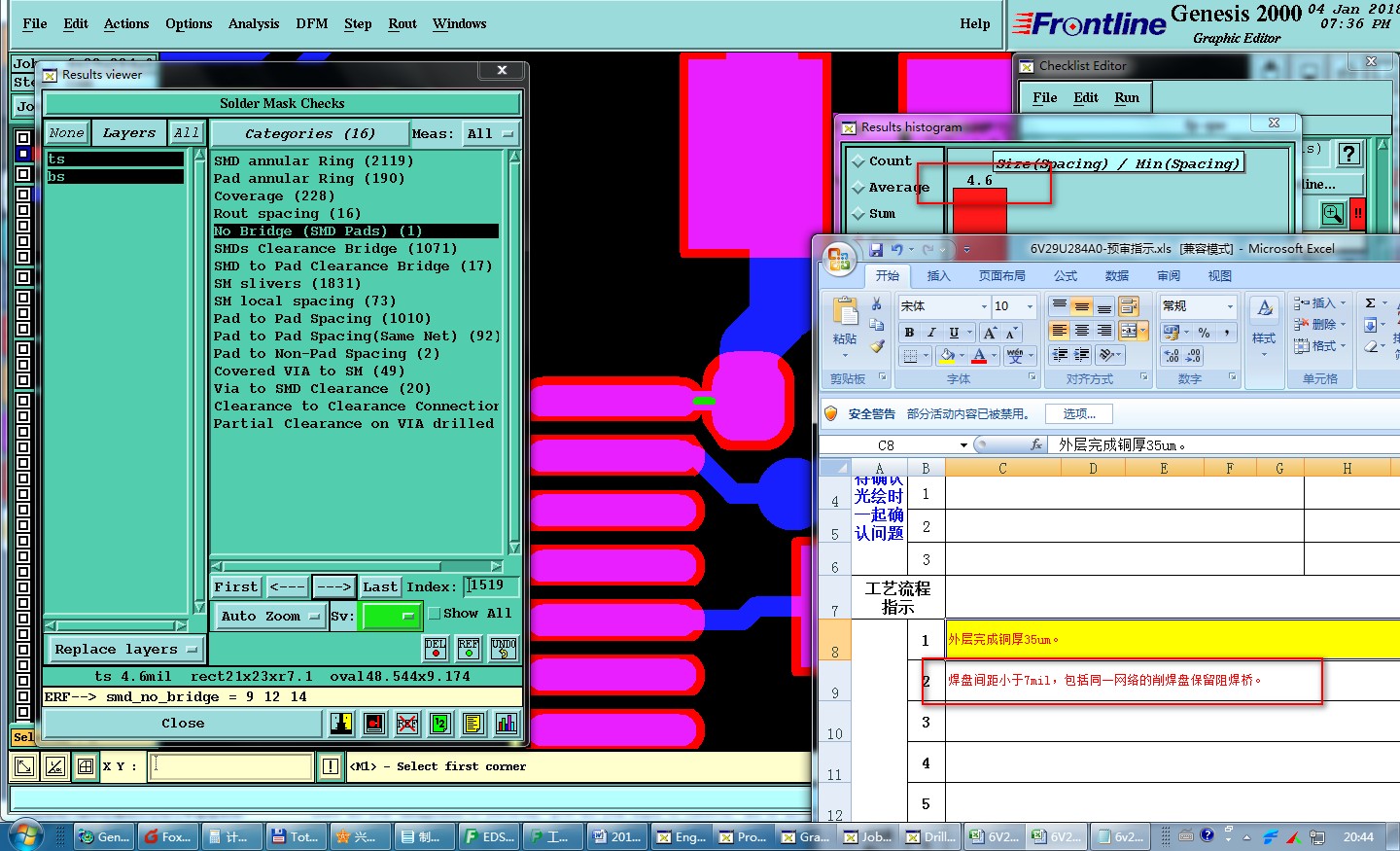The image size is (1400, 851).
Task: Click the Close button in Results viewer
Action: pyautogui.click(x=183, y=723)
